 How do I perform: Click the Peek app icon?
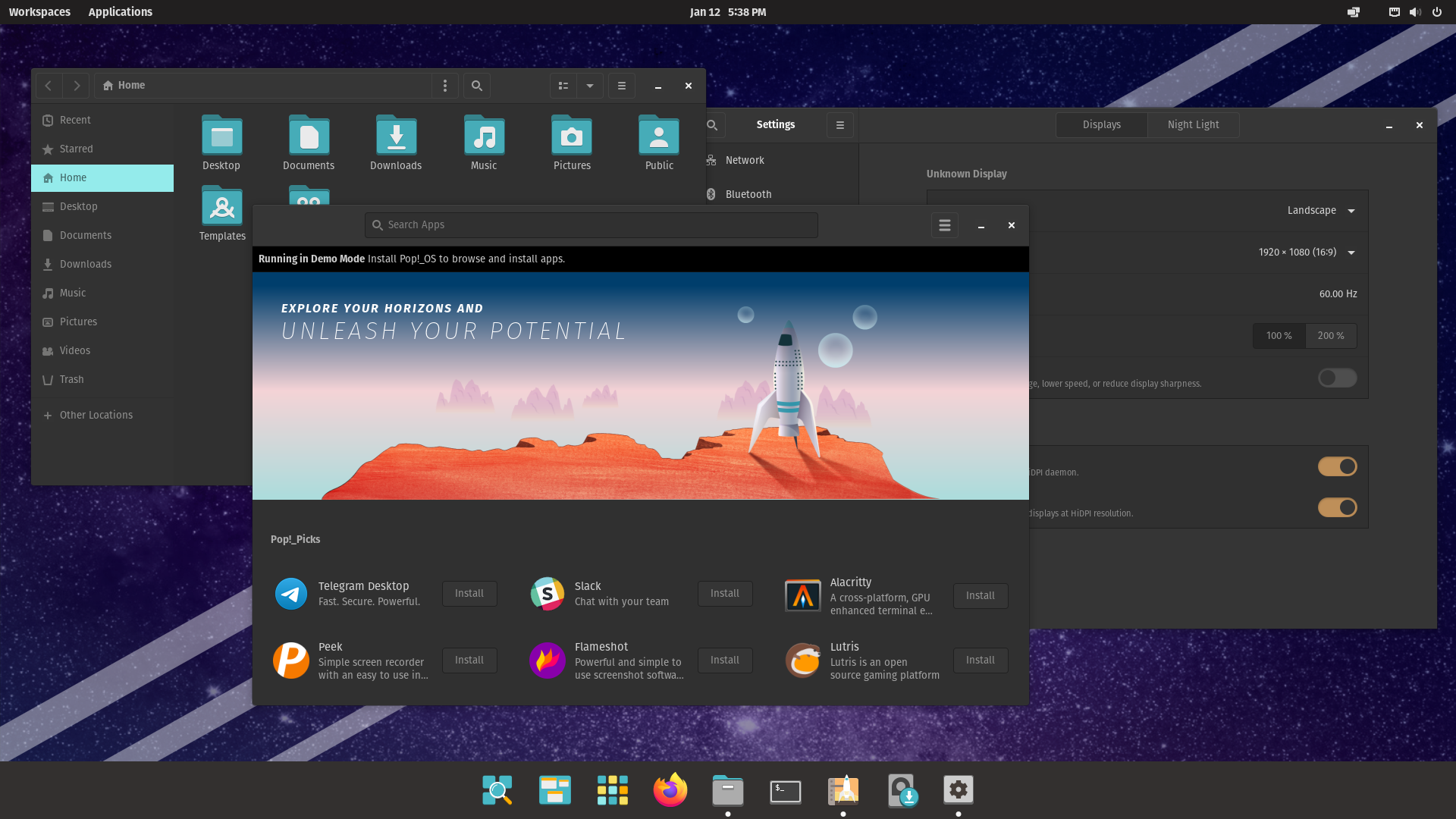(291, 661)
